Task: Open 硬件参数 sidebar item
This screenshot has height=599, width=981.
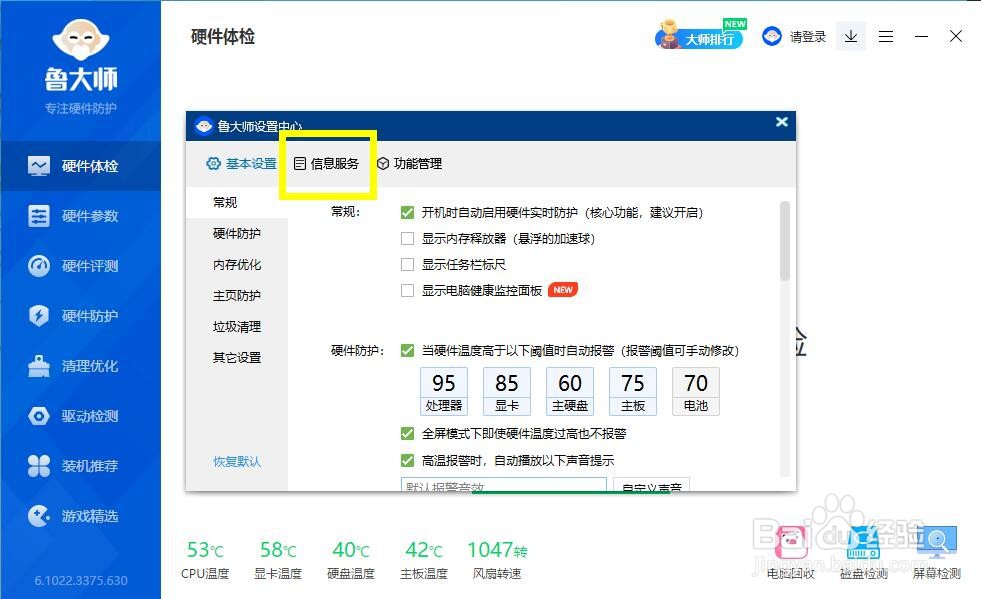Action: click(x=80, y=216)
